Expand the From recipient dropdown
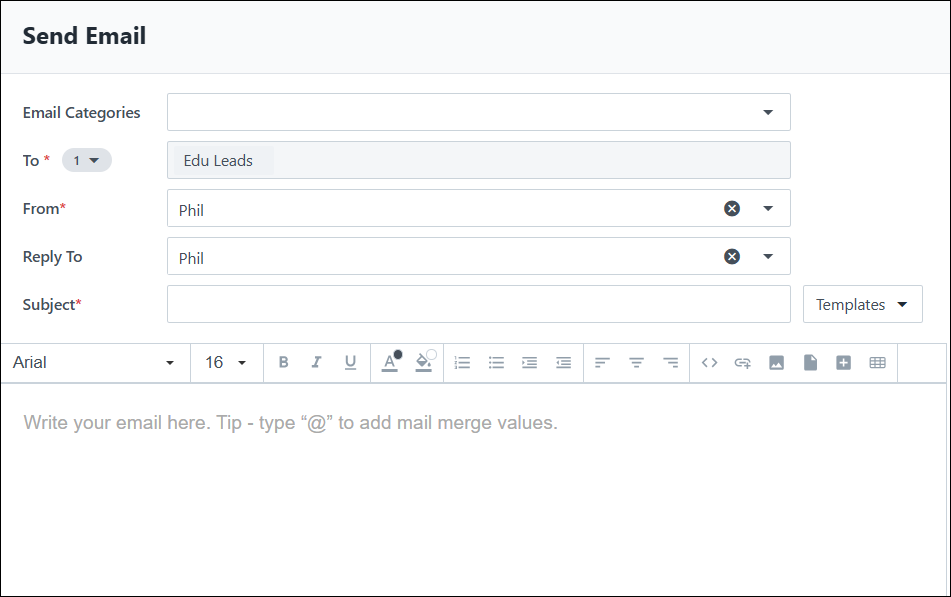 pos(770,208)
